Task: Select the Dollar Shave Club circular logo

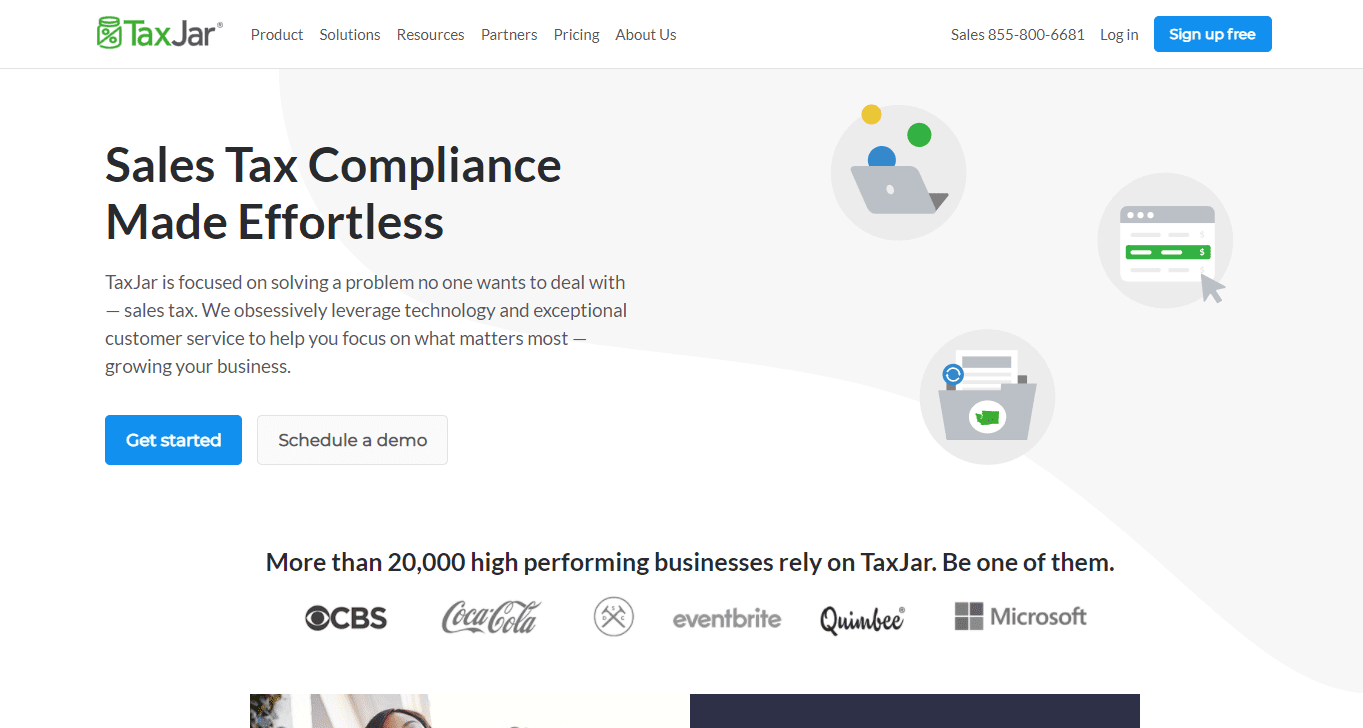Action: click(613, 617)
